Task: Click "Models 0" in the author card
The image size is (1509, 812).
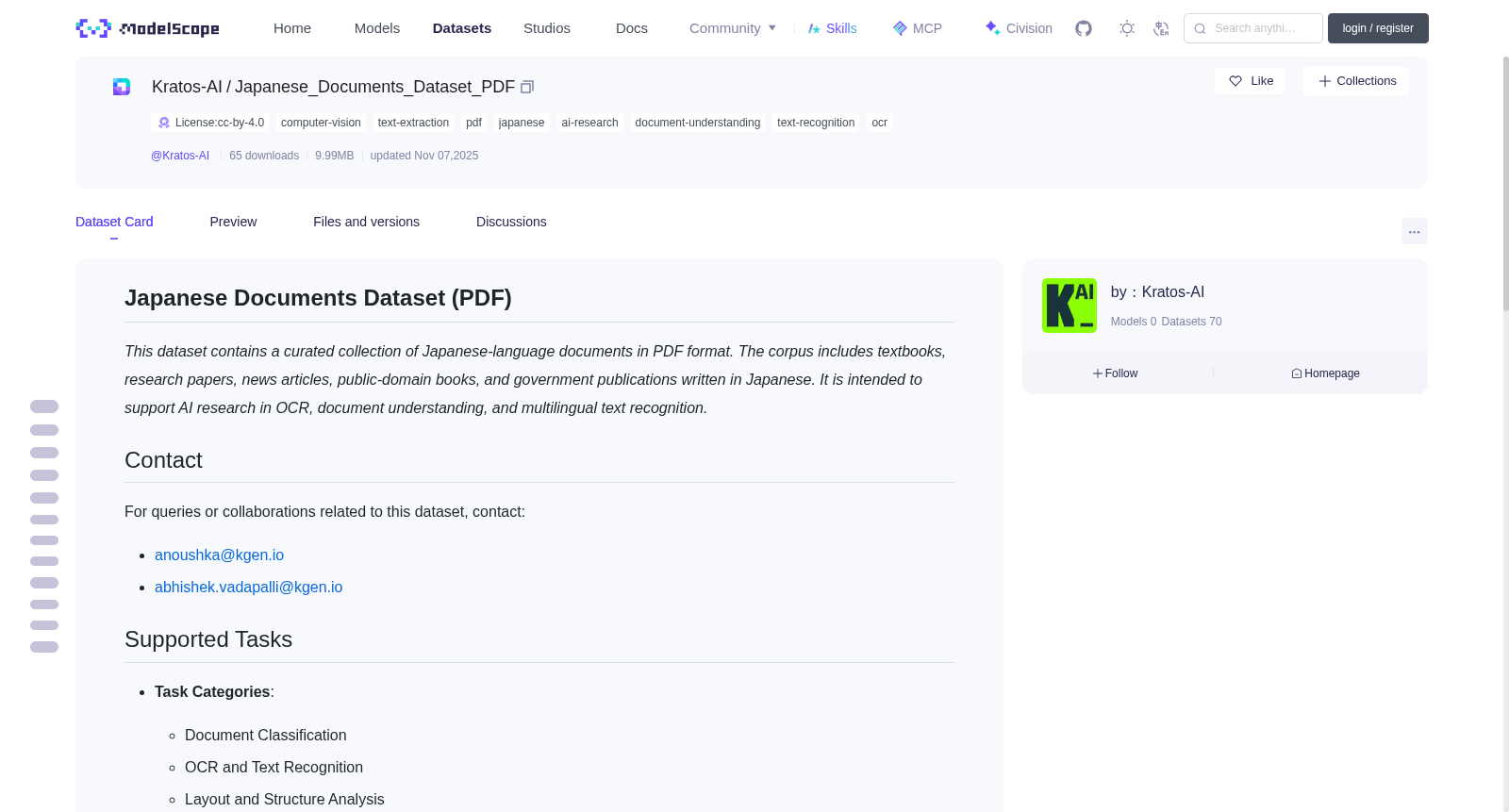Action: (1134, 322)
